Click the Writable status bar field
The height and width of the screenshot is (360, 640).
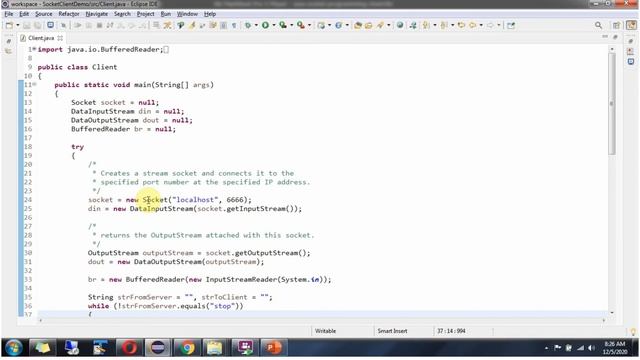325,331
